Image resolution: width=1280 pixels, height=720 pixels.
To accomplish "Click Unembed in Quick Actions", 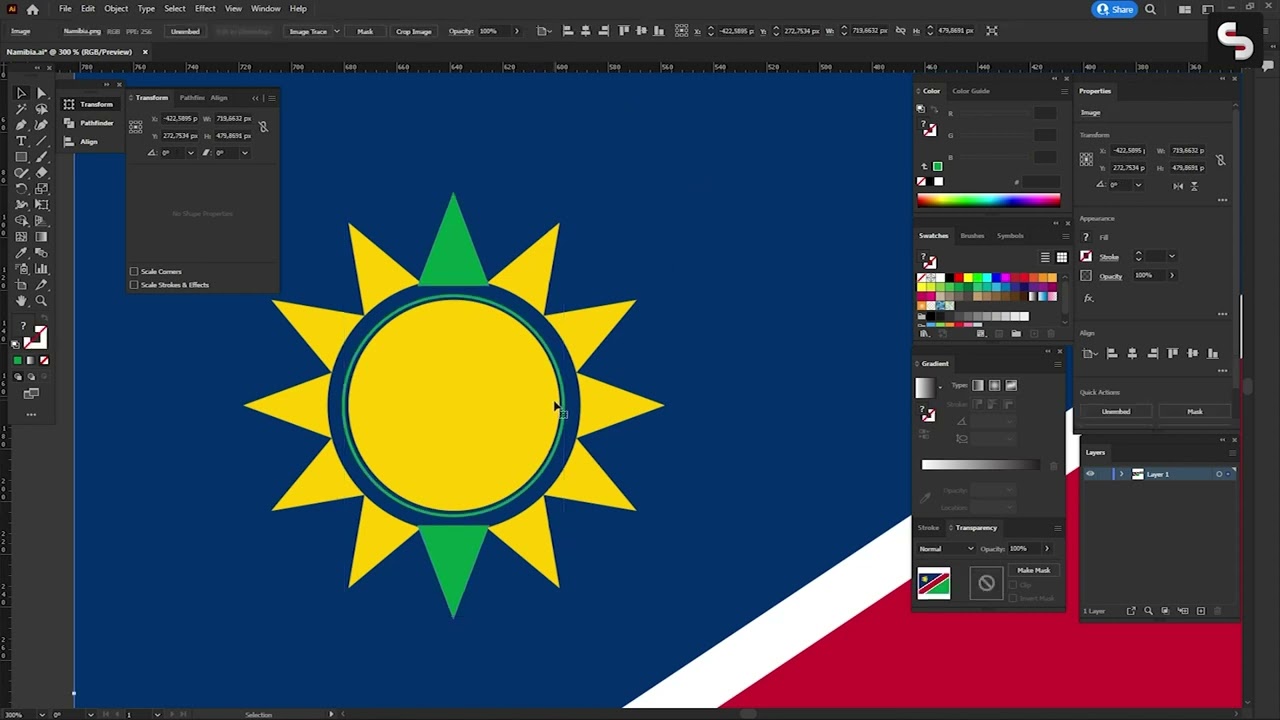I will click(x=1116, y=412).
